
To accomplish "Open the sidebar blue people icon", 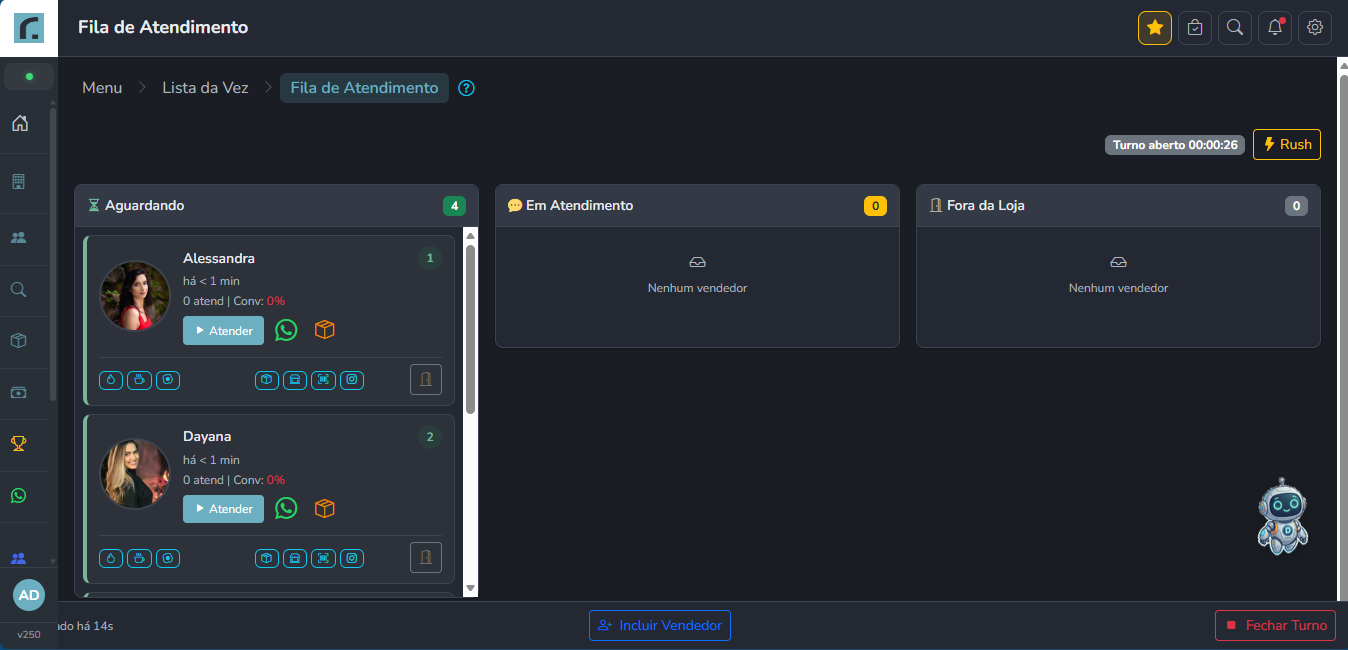I will click(x=18, y=557).
